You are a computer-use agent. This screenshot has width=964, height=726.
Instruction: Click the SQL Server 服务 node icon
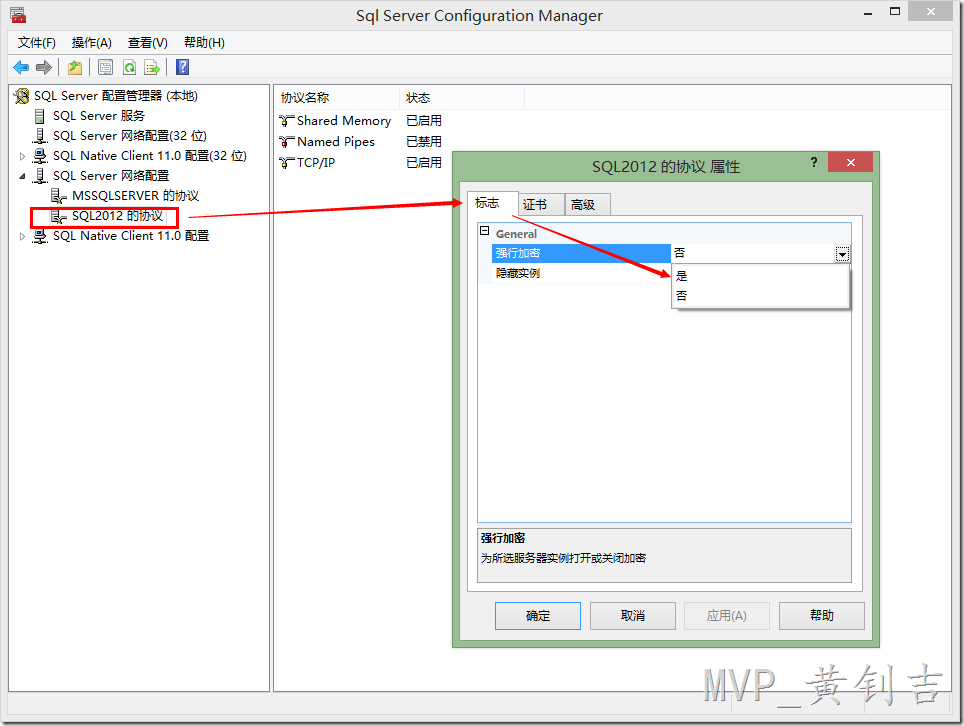tap(40, 116)
